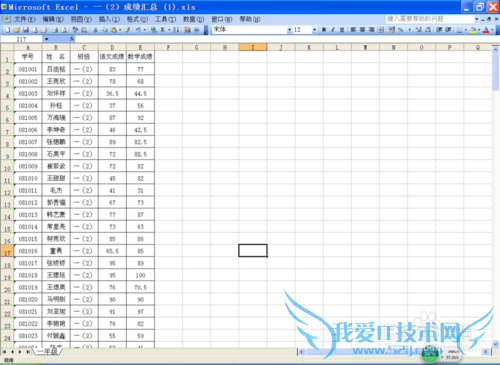Launch the Chart Wizard icon
Viewport: 500px width, 365px height.
tap(187, 30)
